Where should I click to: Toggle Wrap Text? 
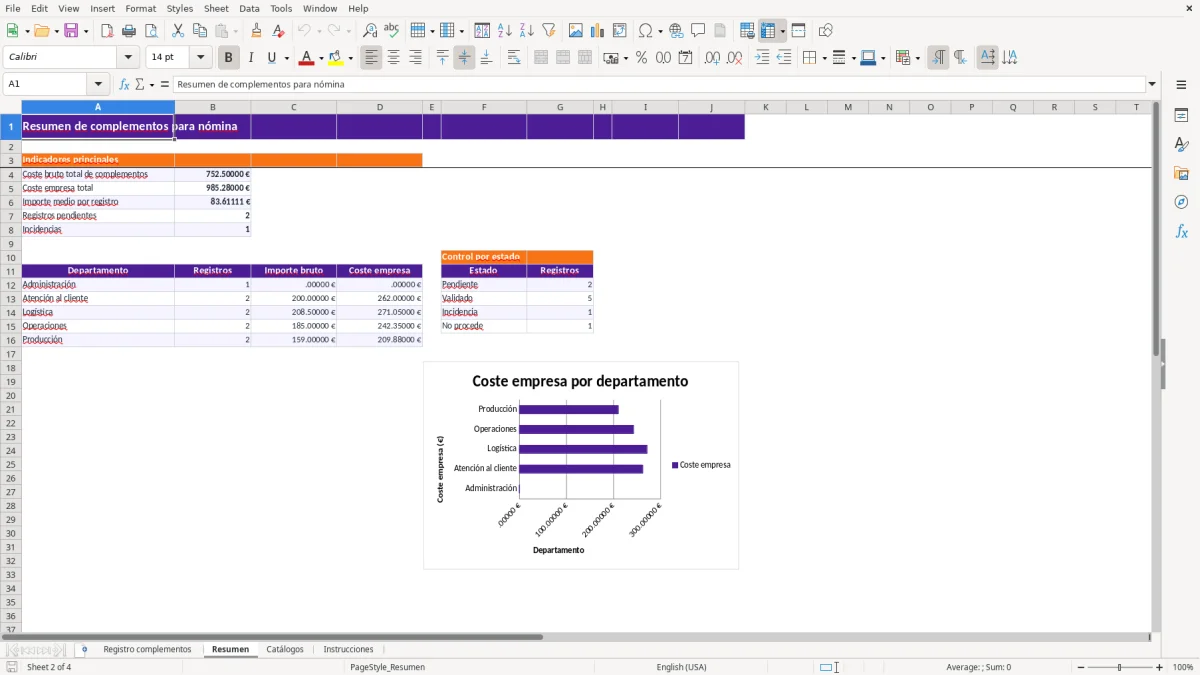coord(514,58)
